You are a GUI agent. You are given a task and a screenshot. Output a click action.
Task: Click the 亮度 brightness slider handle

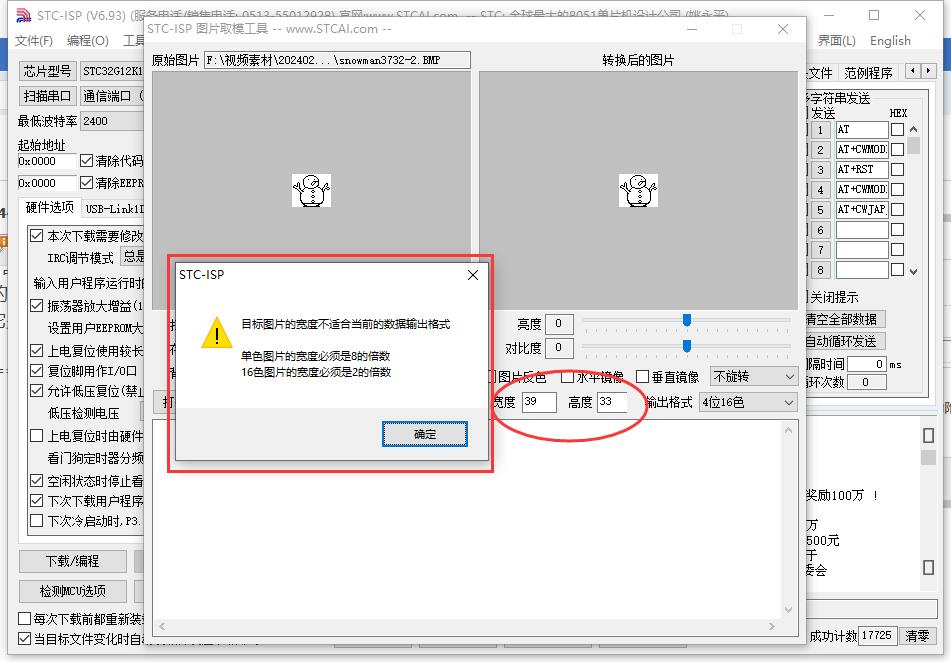click(687, 320)
